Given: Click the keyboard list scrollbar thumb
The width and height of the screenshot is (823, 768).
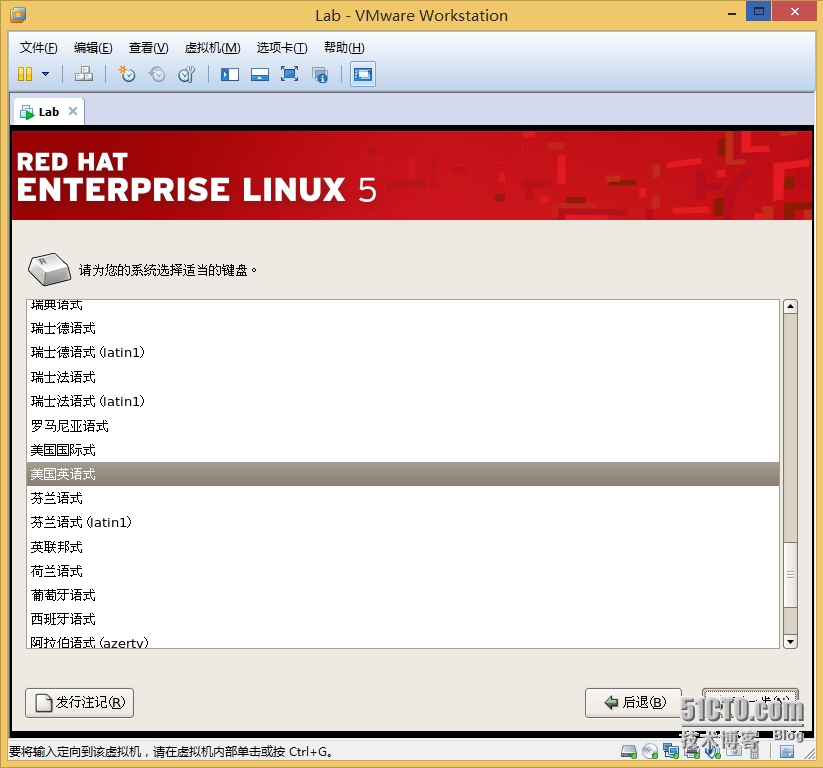Looking at the screenshot, I should (x=790, y=574).
